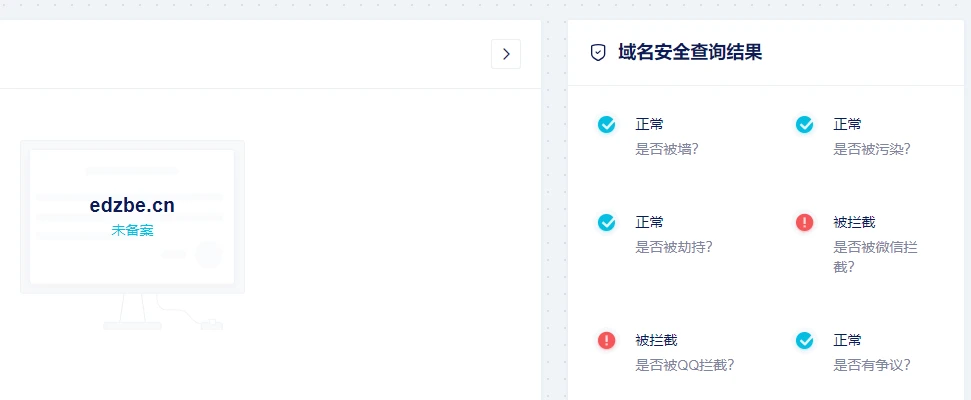The width and height of the screenshot is (971, 400).
Task: Click the shield icon beside 域名安全查询结果
Action: (598, 53)
